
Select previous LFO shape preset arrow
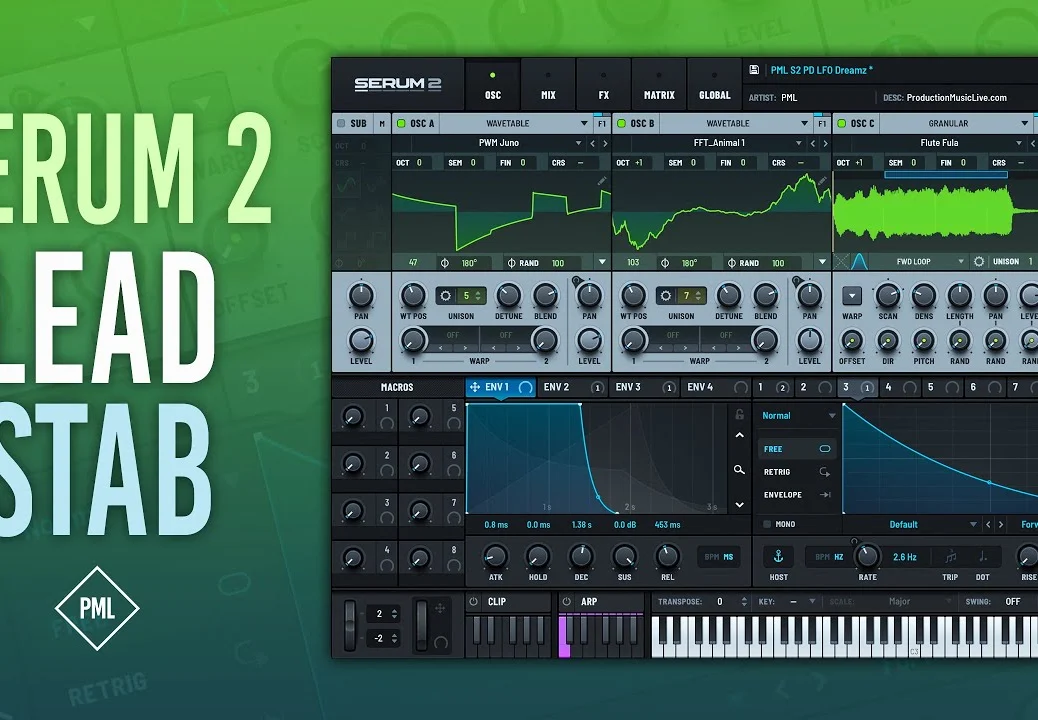pyautogui.click(x=988, y=525)
